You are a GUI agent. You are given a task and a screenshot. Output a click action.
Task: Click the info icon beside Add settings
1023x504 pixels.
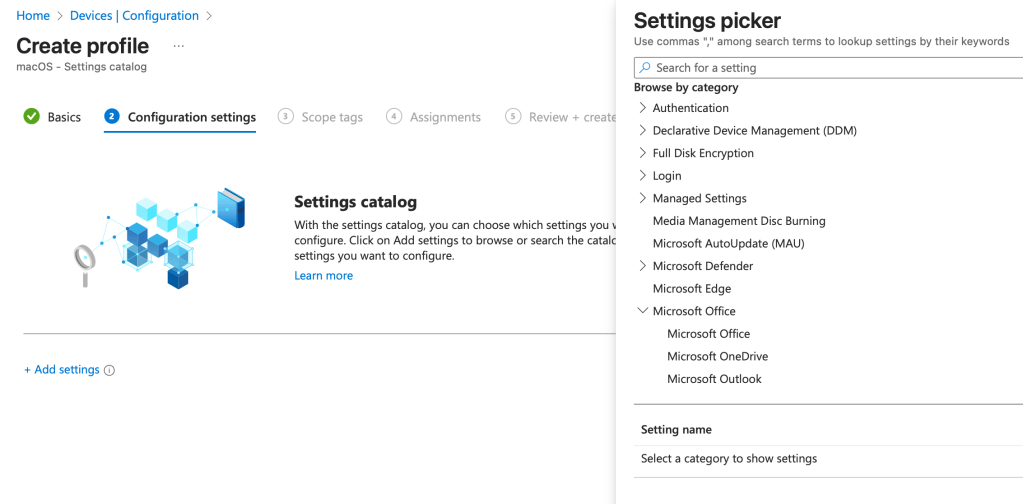pos(110,371)
